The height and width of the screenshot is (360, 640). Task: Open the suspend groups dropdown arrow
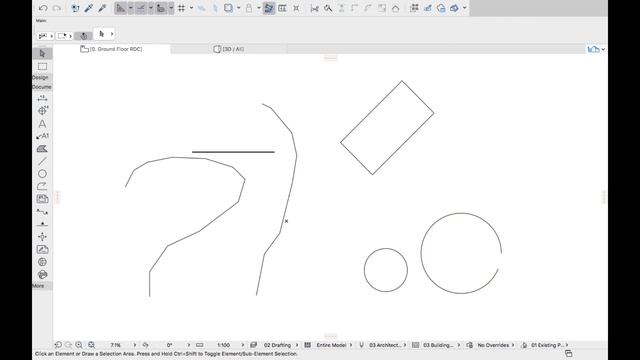(x=238, y=8)
